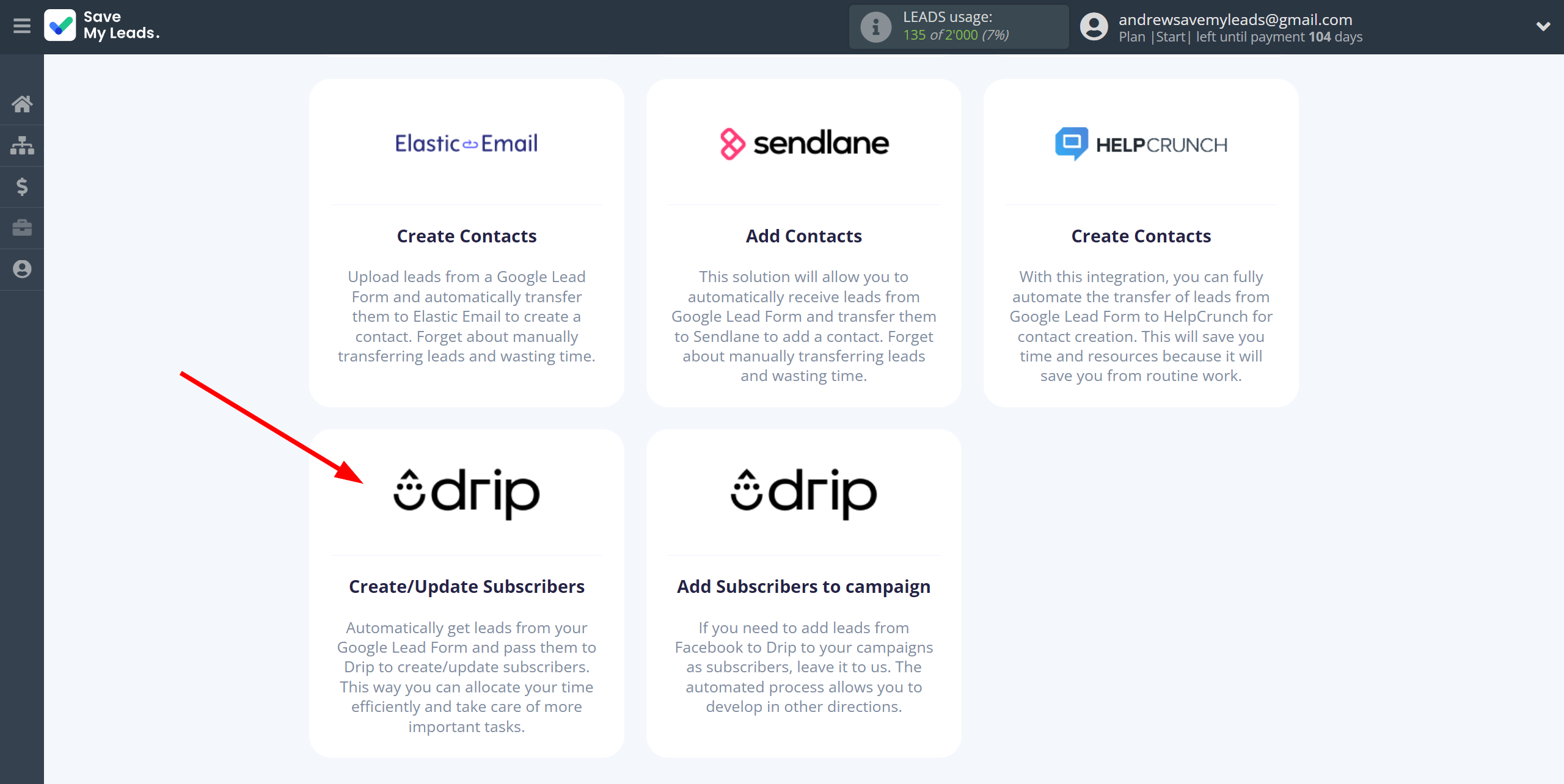Click the Elastic Email card description

(467, 316)
